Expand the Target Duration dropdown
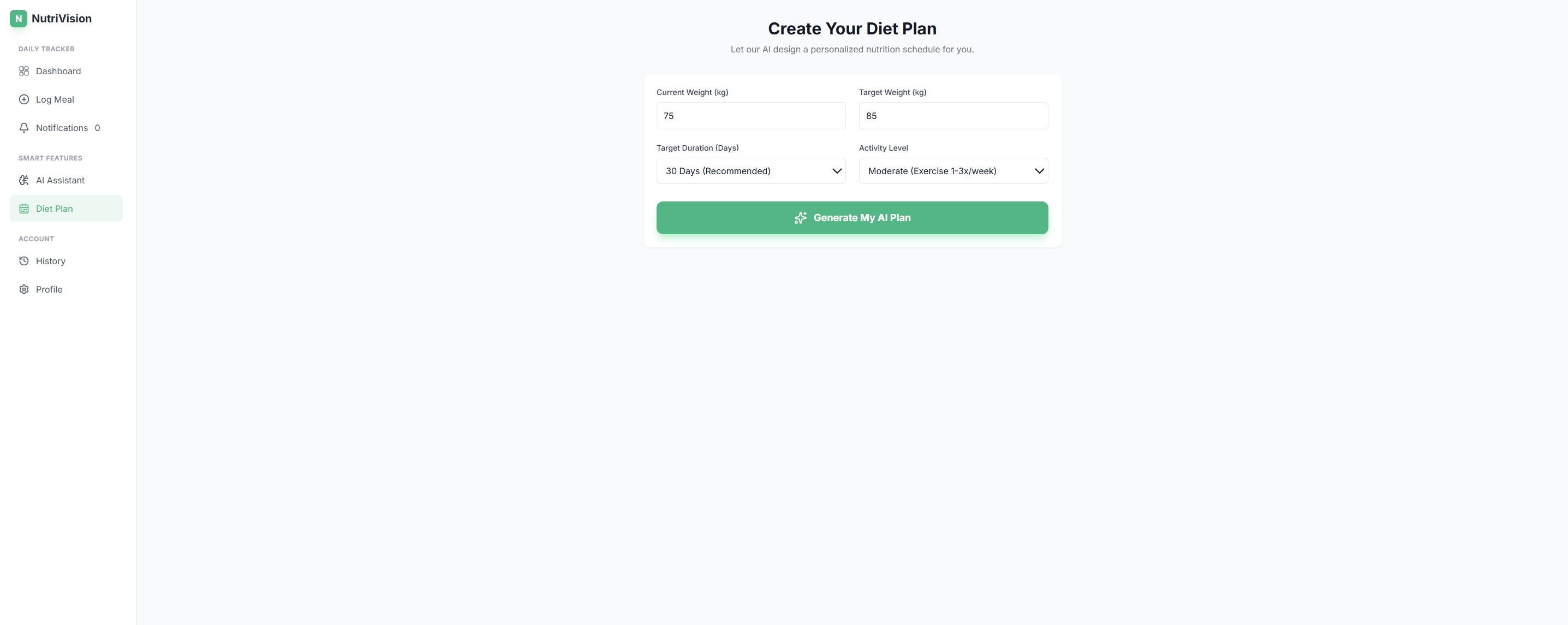1568x625 pixels. click(750, 171)
